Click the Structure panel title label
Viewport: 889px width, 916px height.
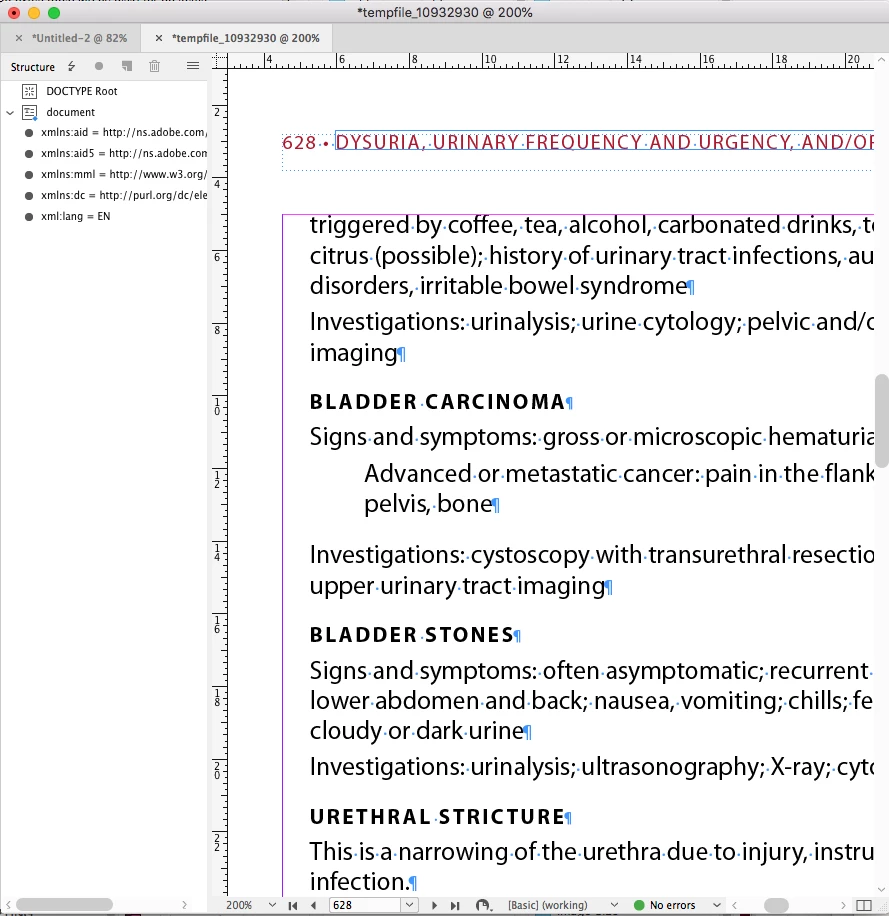pos(33,67)
